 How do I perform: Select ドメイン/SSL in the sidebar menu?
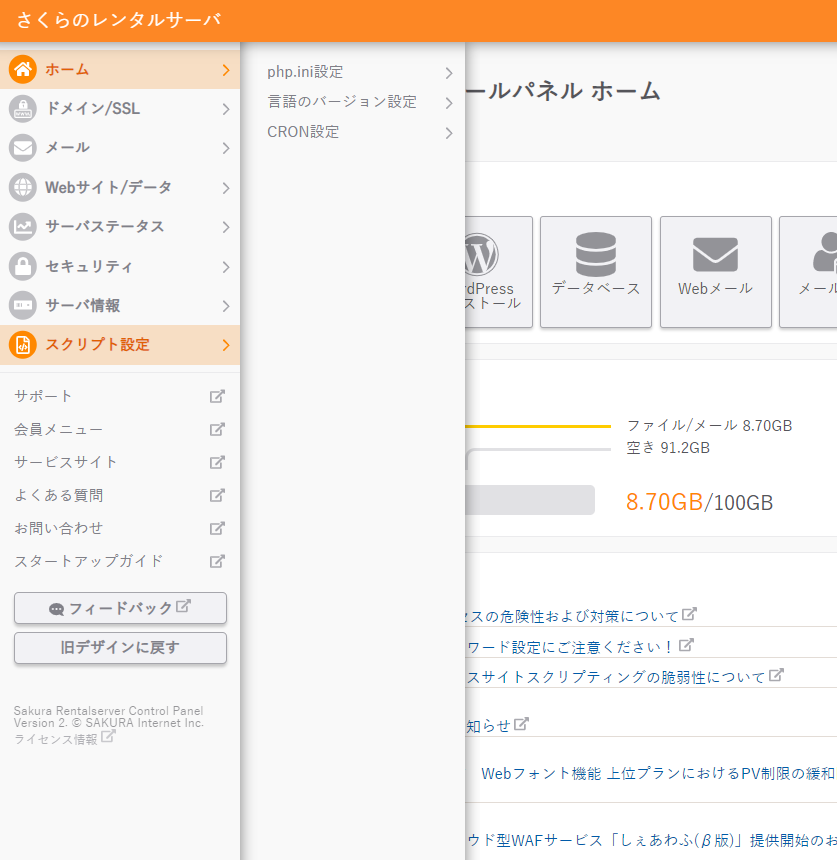pos(120,109)
